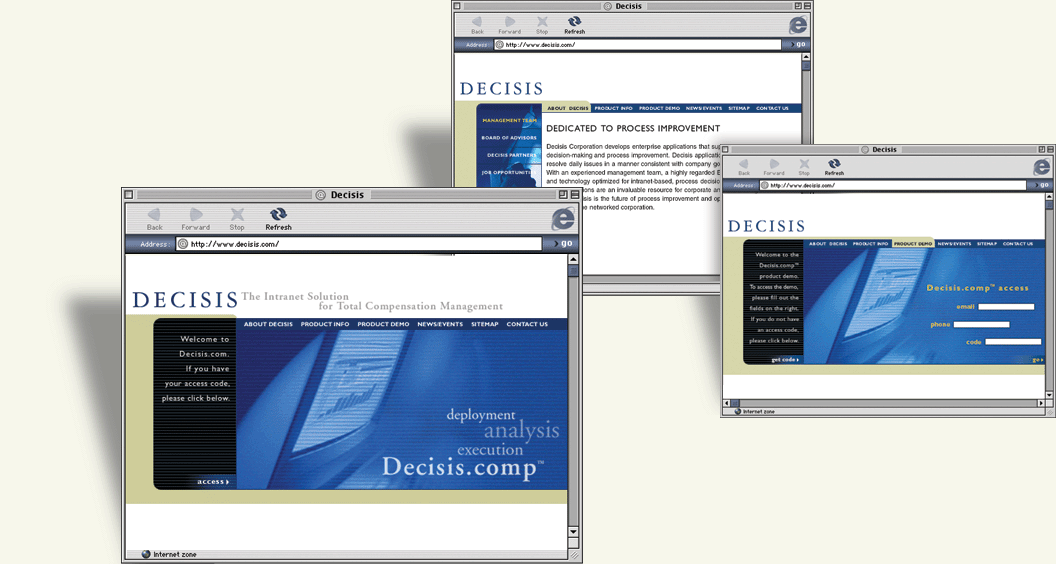
Task: Click 'Board of Advisors' in top-center window sidebar
Action: (509, 138)
